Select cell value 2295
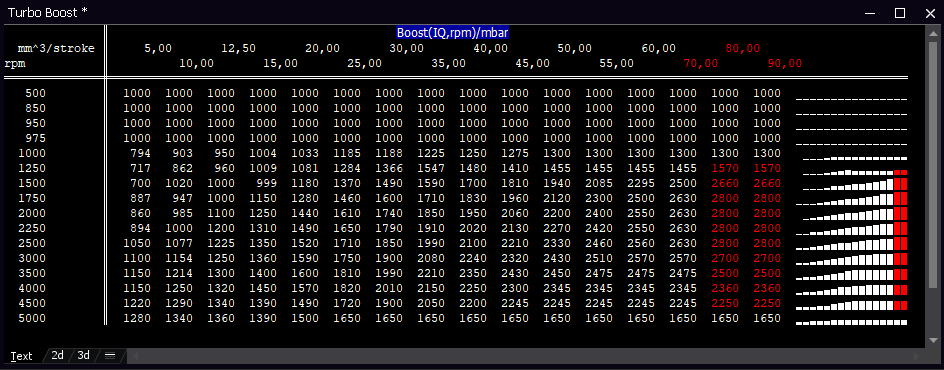The width and height of the screenshot is (944, 370). 642,183
